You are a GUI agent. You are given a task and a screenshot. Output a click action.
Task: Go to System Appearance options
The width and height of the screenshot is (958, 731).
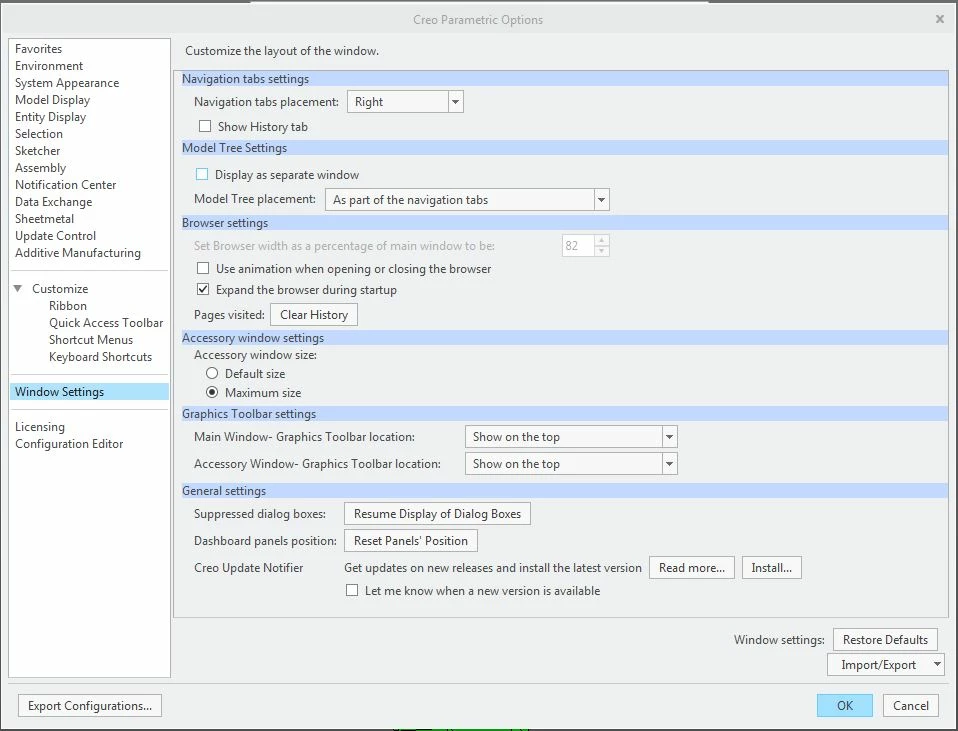[x=67, y=83]
